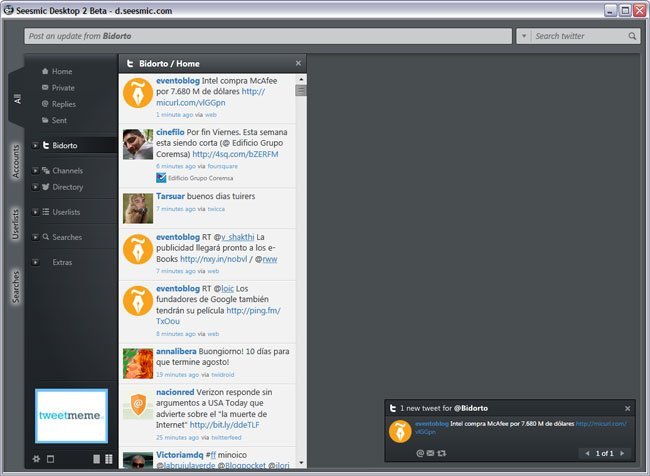Viewport: 650px width, 476px height.
Task: Expand the Bidorto account arrow
Action: (x=35, y=145)
